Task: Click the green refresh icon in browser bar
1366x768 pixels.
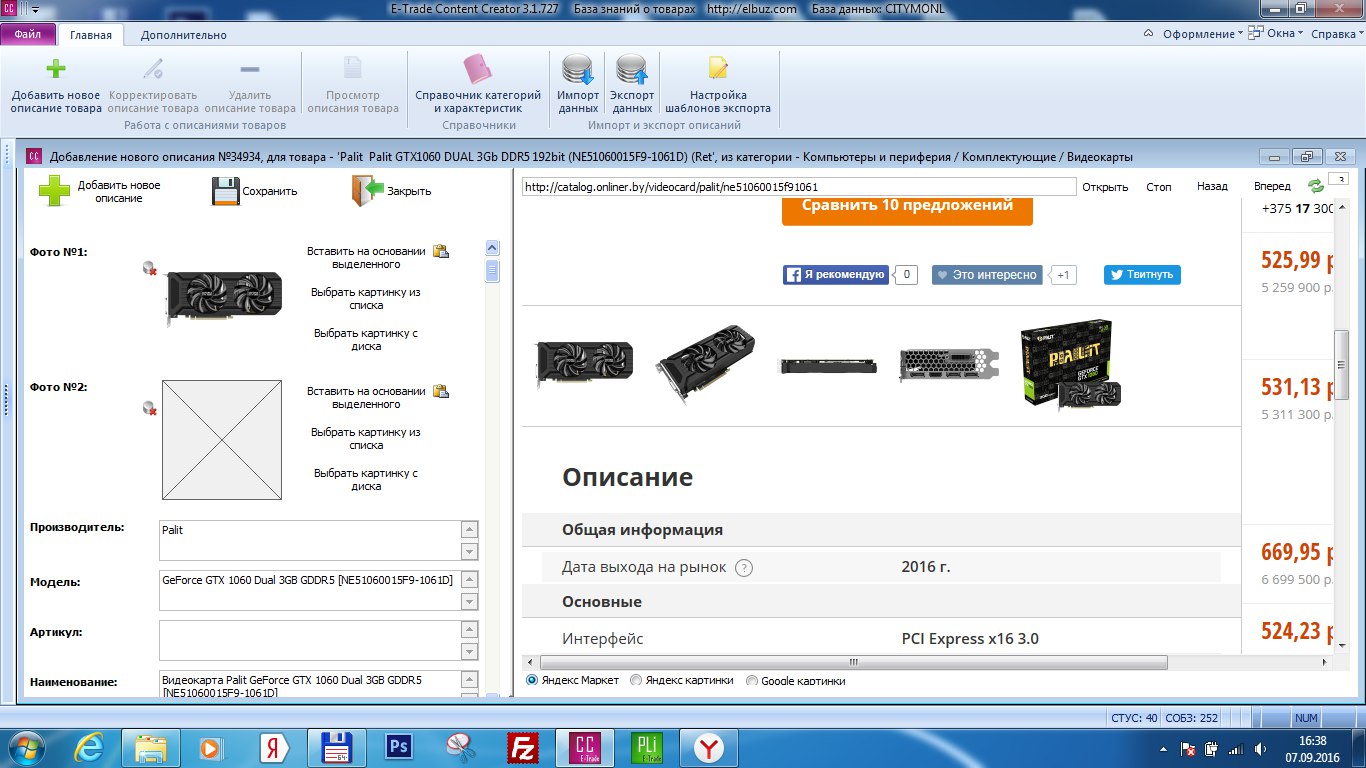Action: pos(1316,187)
